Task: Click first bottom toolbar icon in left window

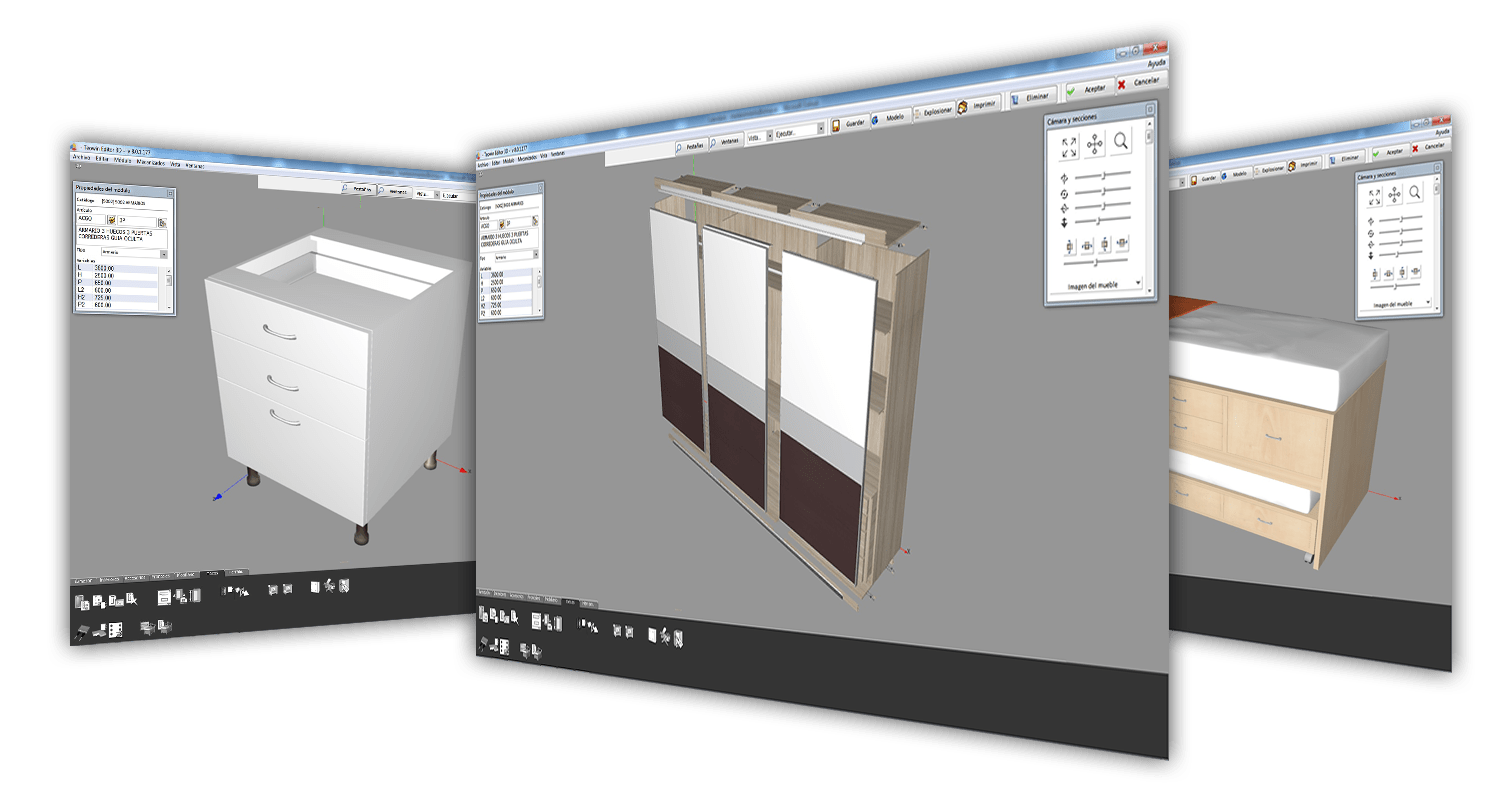Action: coord(82,603)
